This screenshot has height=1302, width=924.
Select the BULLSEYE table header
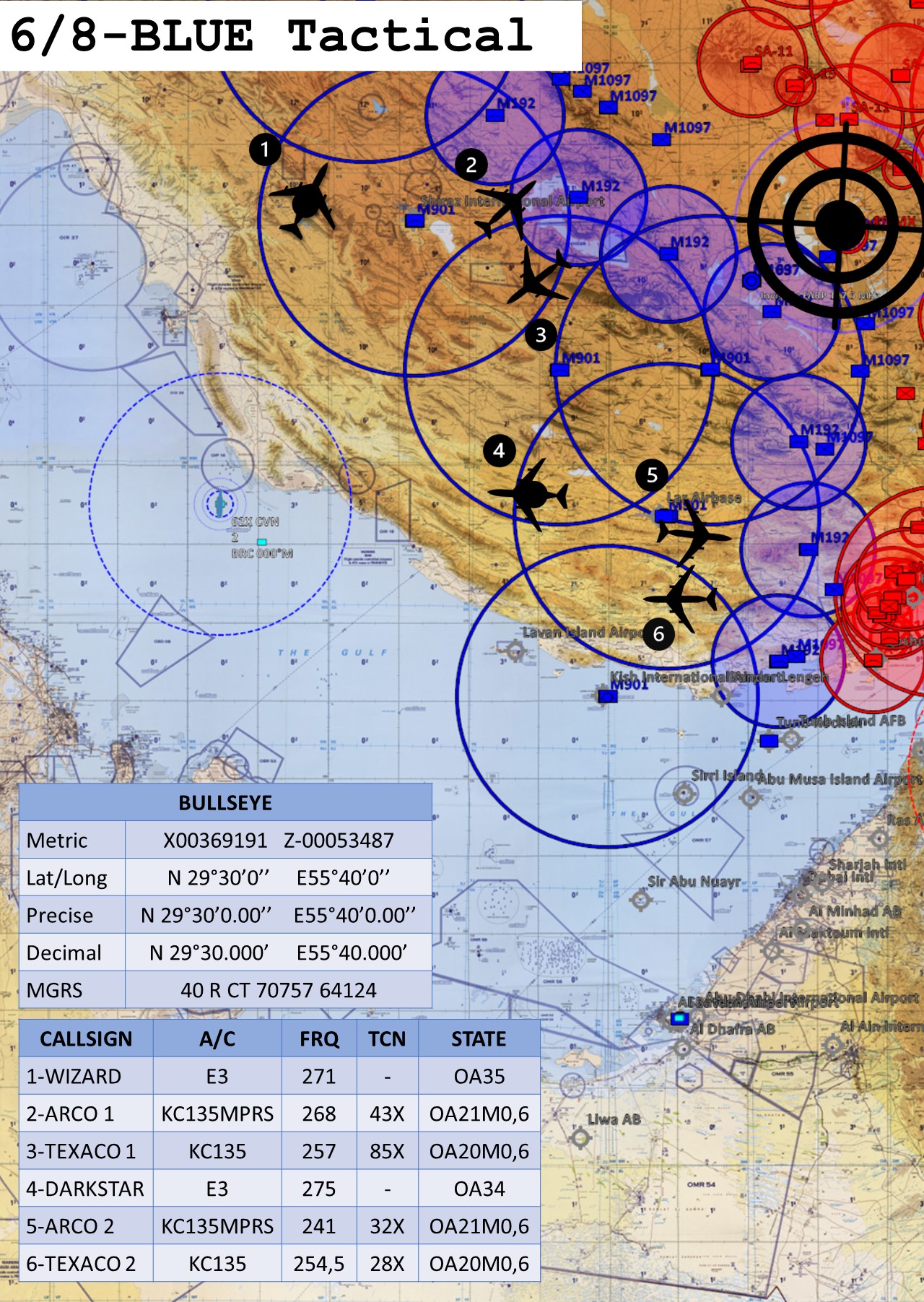coord(225,802)
